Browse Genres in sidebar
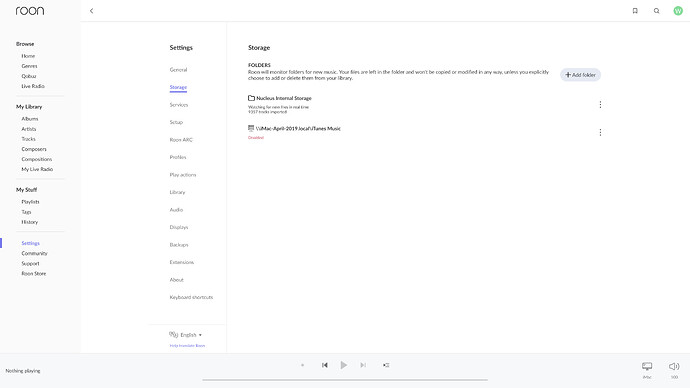 click(29, 66)
